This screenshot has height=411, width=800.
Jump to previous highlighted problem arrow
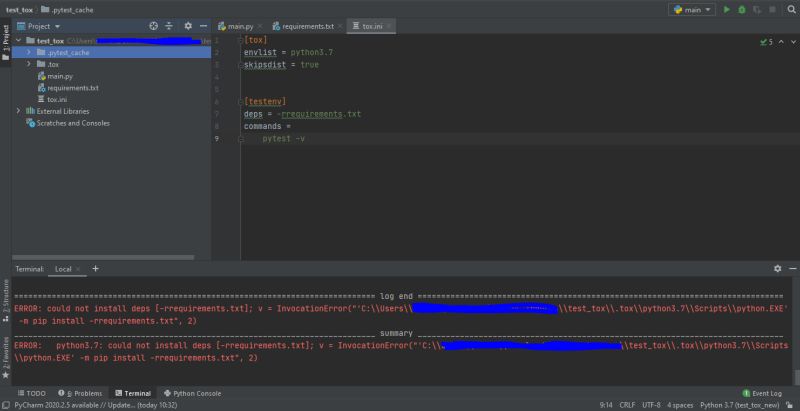[x=781, y=42]
